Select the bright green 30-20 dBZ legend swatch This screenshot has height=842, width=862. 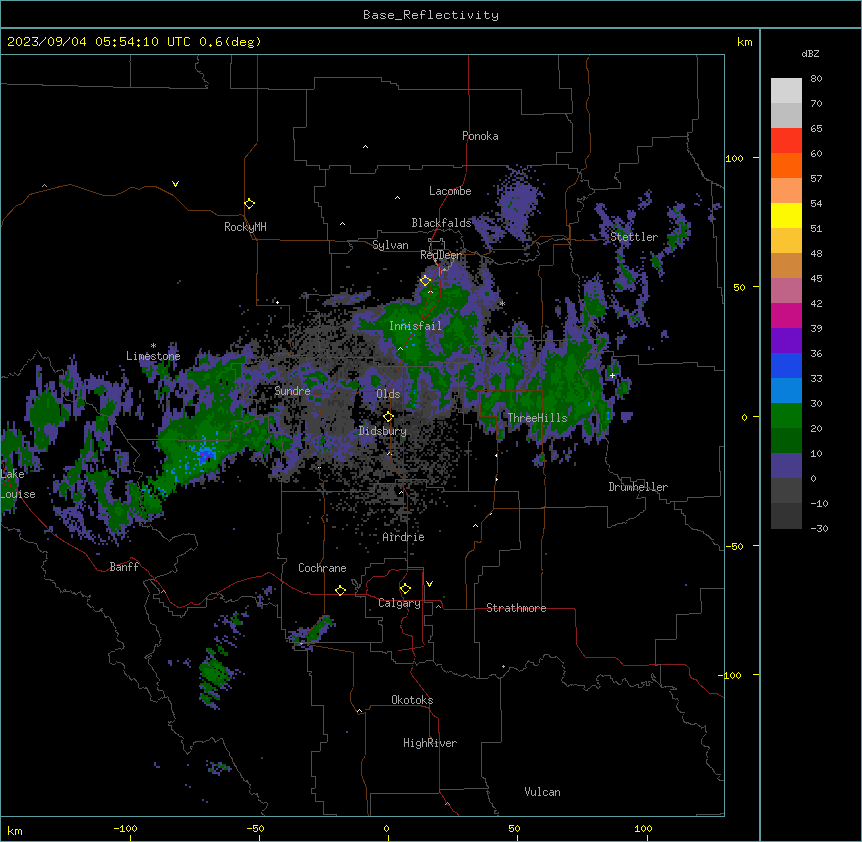click(x=786, y=416)
